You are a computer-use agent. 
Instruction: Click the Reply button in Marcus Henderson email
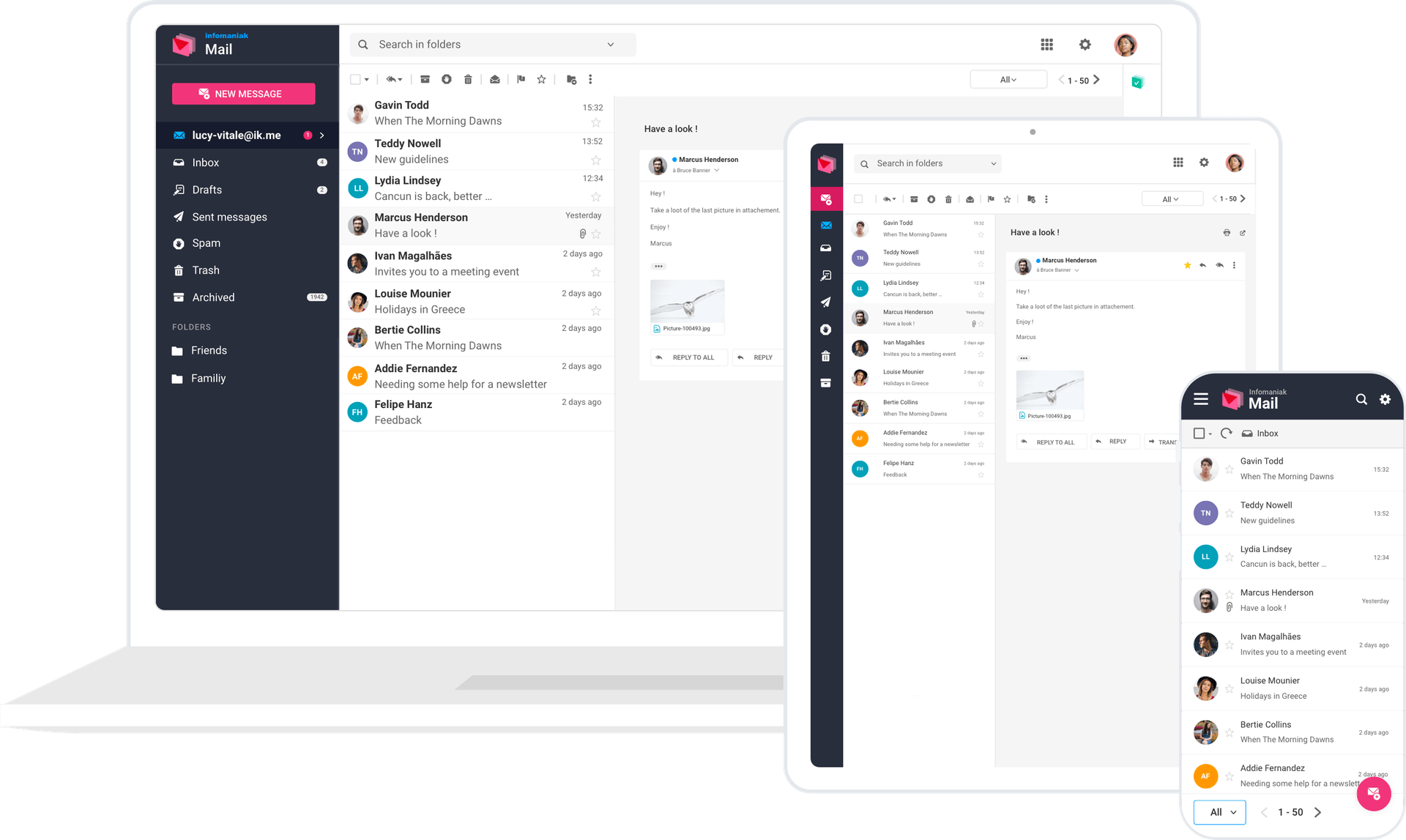tap(756, 357)
